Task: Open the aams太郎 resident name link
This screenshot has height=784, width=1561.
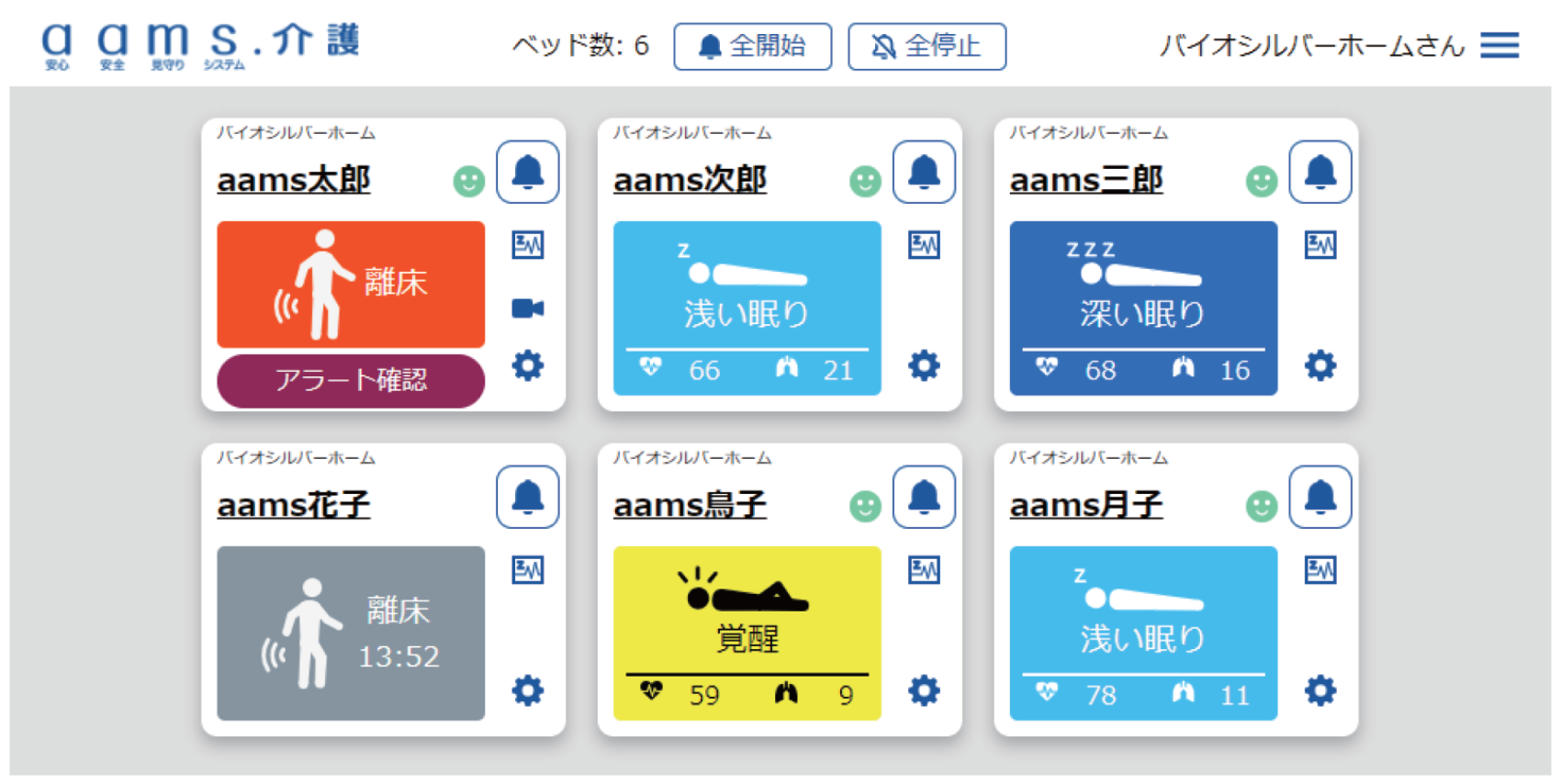Action: coord(294,180)
